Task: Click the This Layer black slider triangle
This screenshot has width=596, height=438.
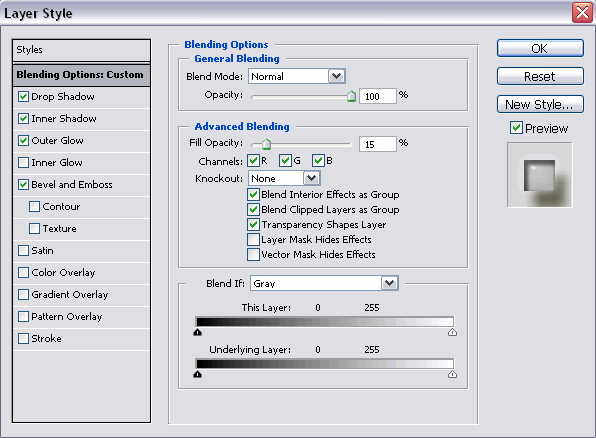Action: pos(198,333)
